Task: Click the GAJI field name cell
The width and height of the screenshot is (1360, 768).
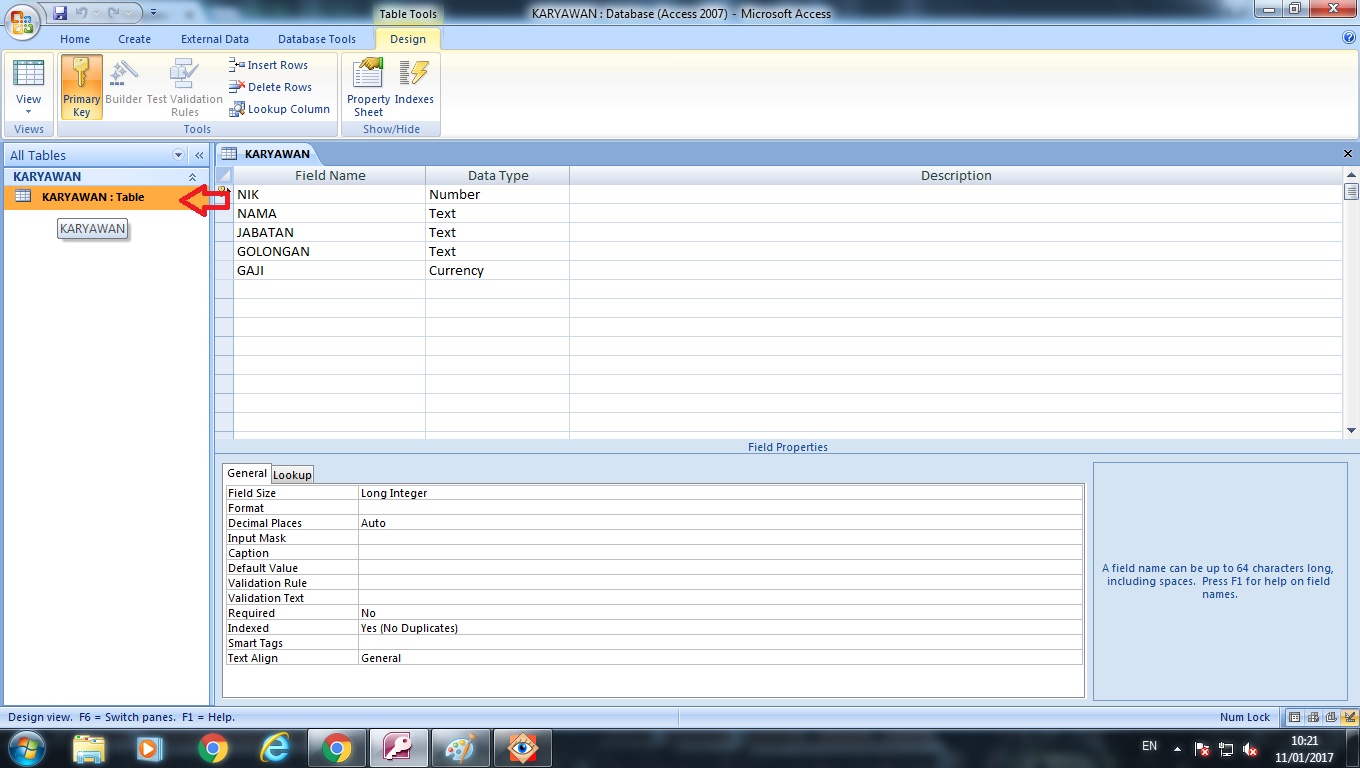Action: 330,270
